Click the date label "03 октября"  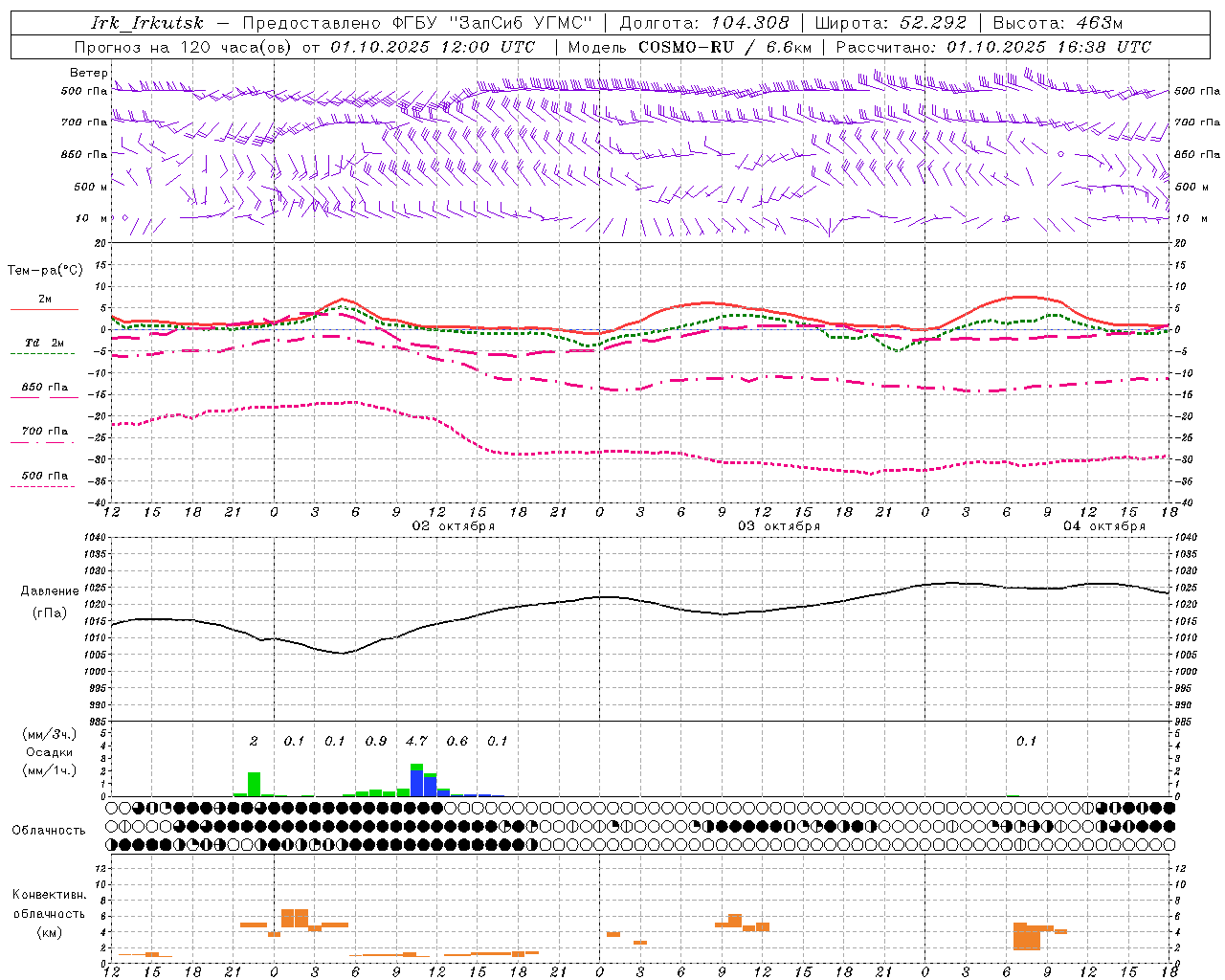[779, 526]
